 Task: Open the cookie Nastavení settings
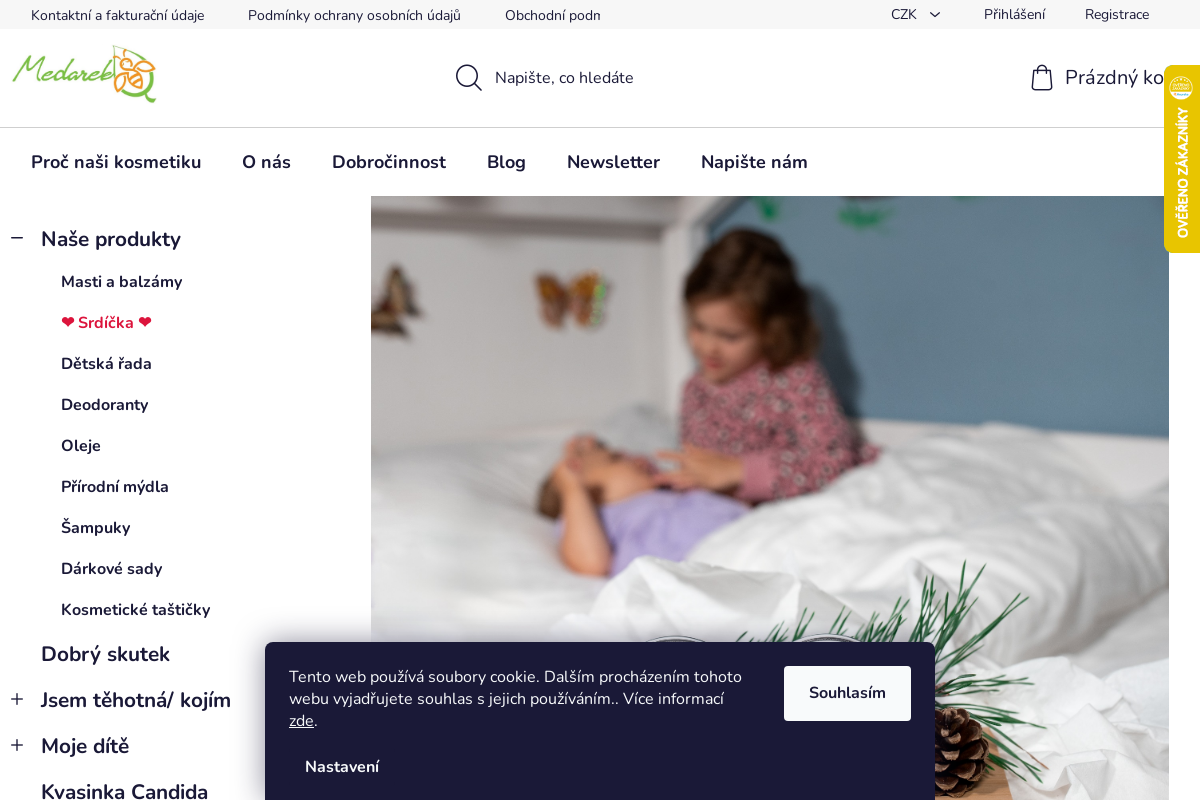pyautogui.click(x=342, y=767)
